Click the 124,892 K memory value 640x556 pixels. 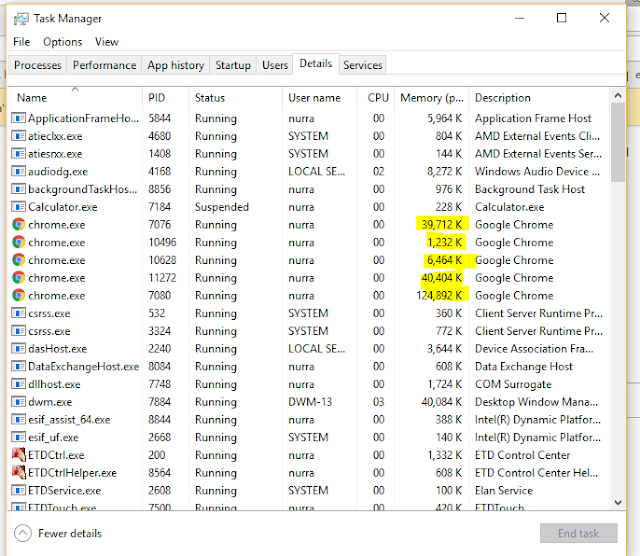pyautogui.click(x=439, y=295)
